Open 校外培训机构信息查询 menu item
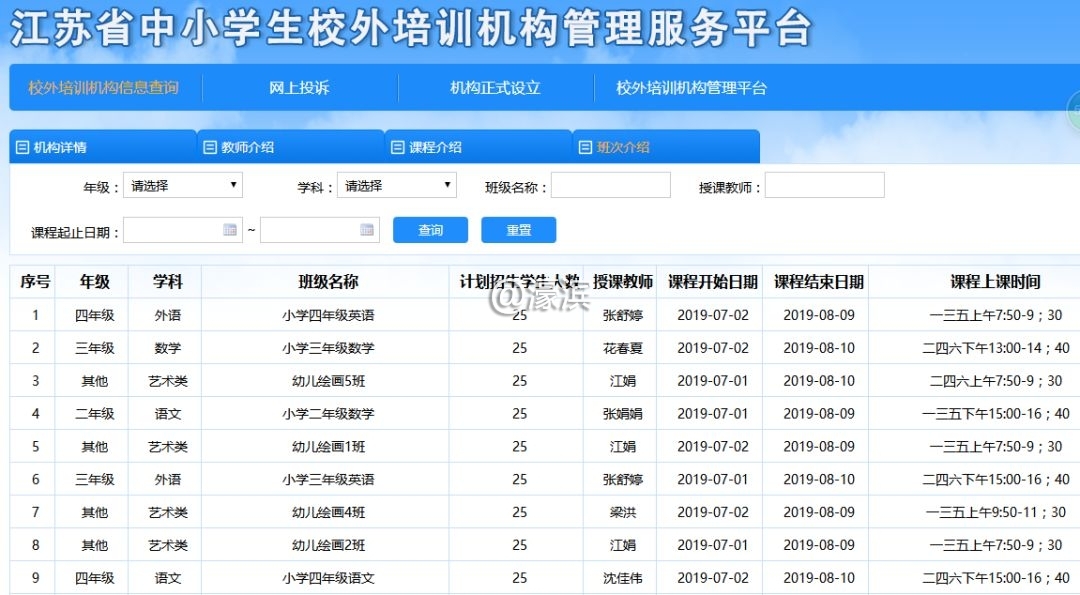Screen dimensions: 1080x595 pos(103,88)
